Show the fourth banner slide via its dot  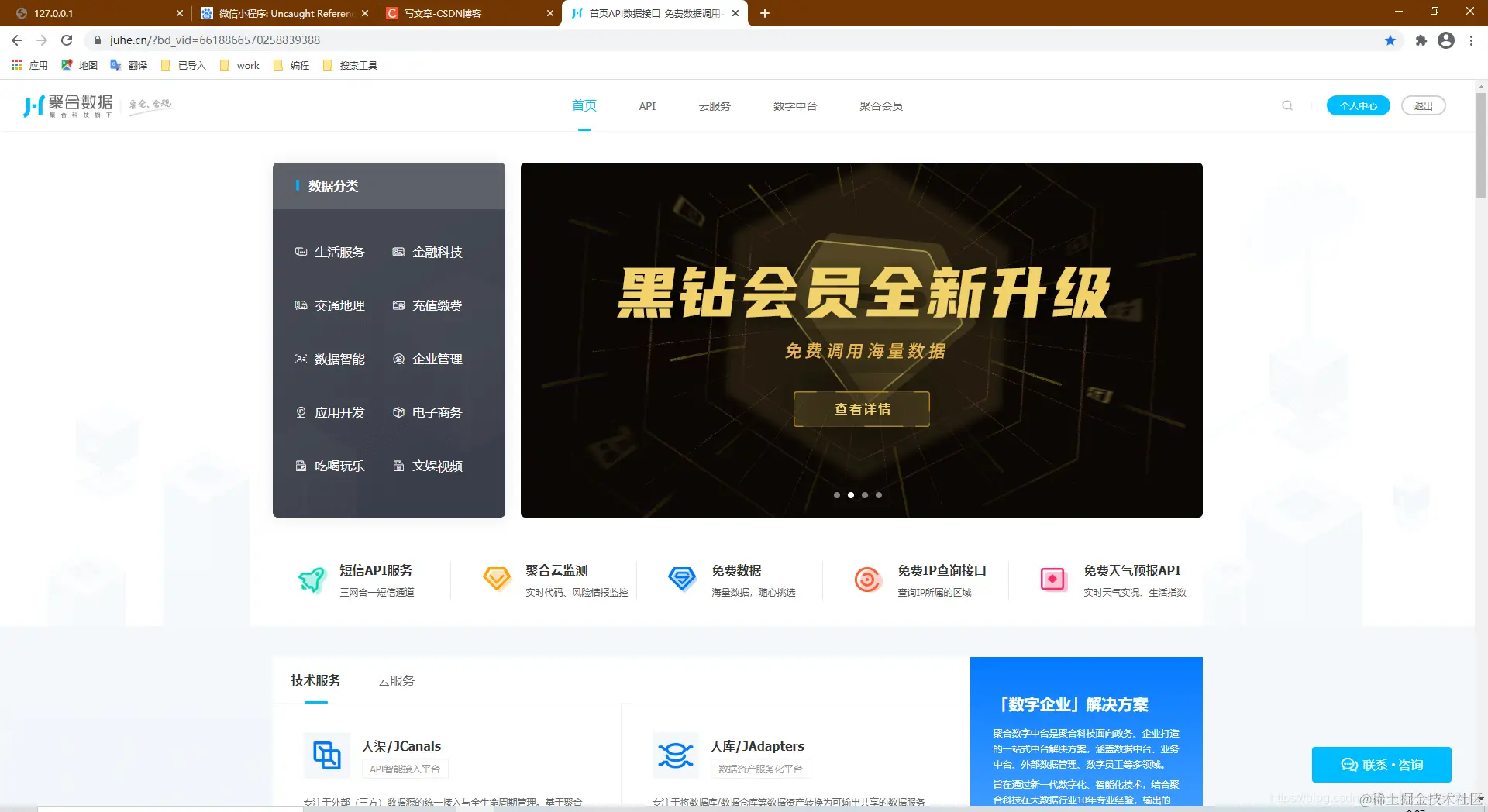click(x=879, y=495)
